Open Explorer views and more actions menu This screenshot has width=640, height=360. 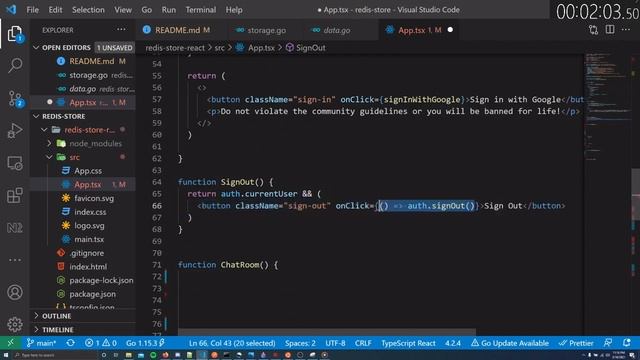[x=121, y=29]
